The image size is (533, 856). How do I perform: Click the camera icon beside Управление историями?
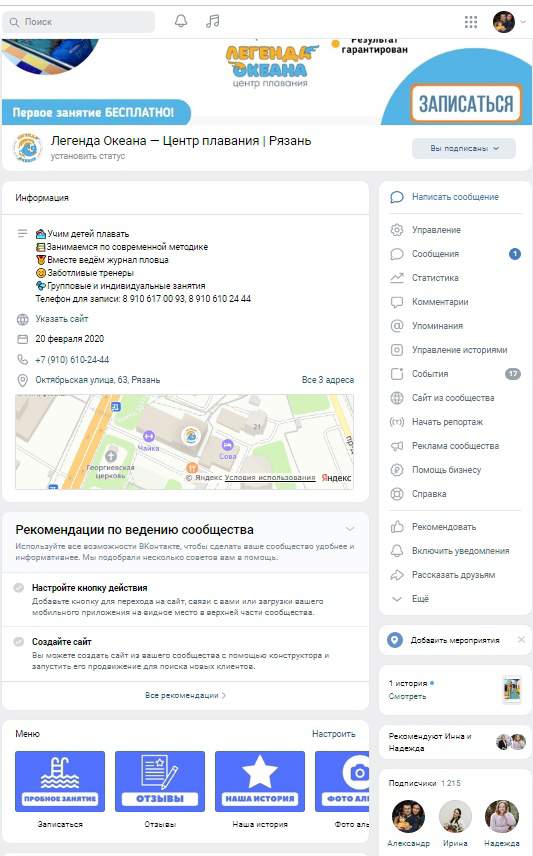[x=397, y=350]
